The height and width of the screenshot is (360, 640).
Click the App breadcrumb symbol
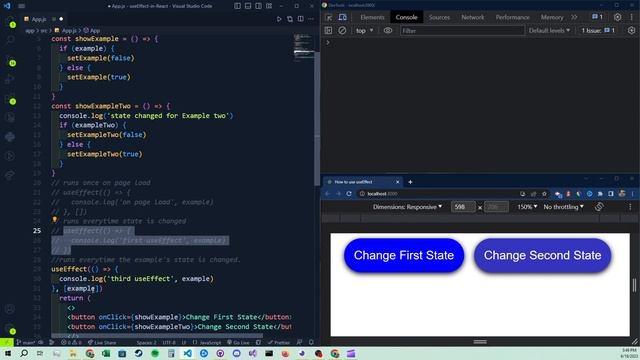click(92, 31)
